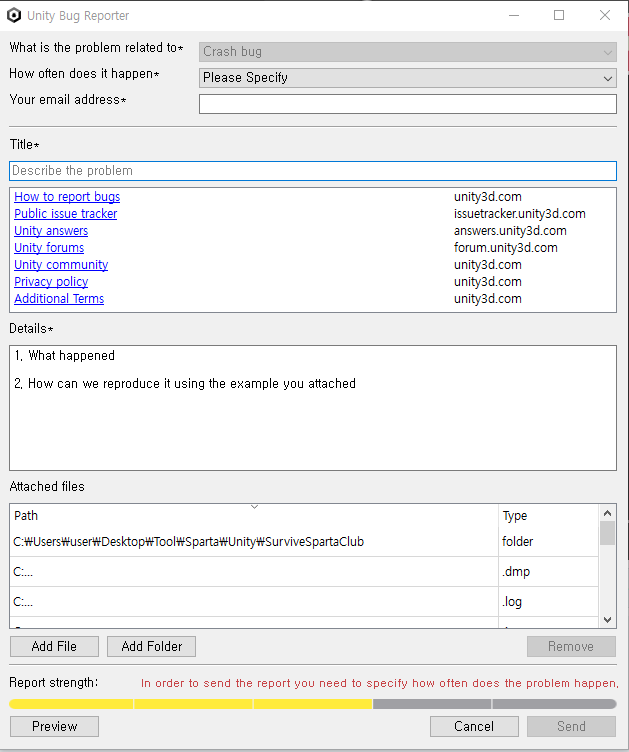The width and height of the screenshot is (629, 752).
Task: Open the 'How often does it happen' dropdown
Action: click(408, 78)
